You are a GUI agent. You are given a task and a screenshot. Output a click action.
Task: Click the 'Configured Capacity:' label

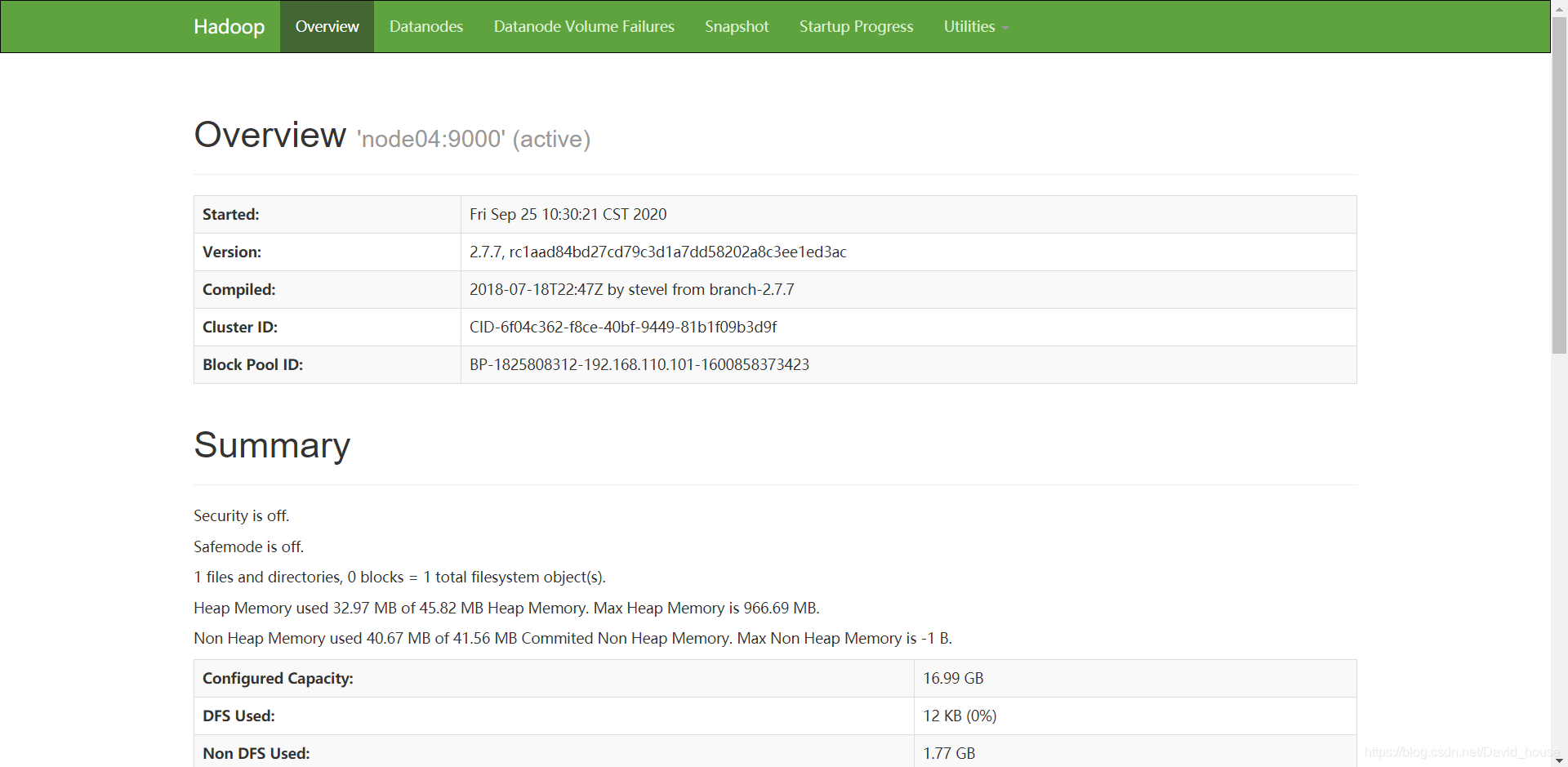point(278,678)
